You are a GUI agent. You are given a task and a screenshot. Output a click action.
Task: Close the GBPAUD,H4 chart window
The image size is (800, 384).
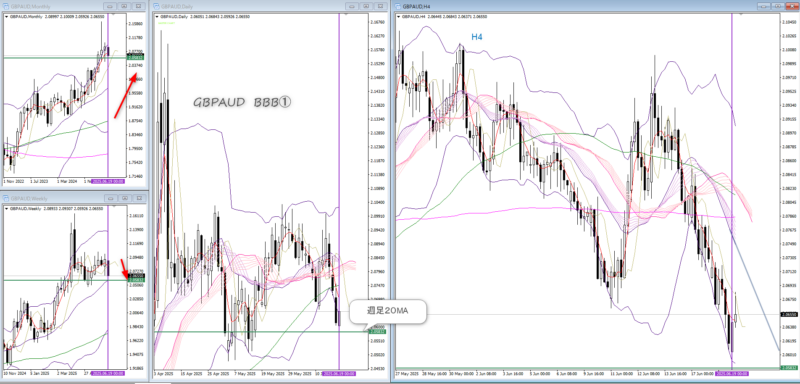tap(791, 6)
